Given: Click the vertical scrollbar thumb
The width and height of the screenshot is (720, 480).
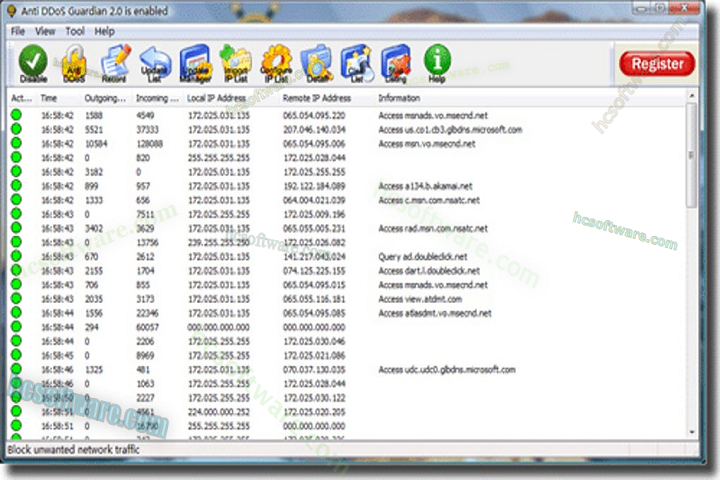Looking at the screenshot, I should coord(692,155).
